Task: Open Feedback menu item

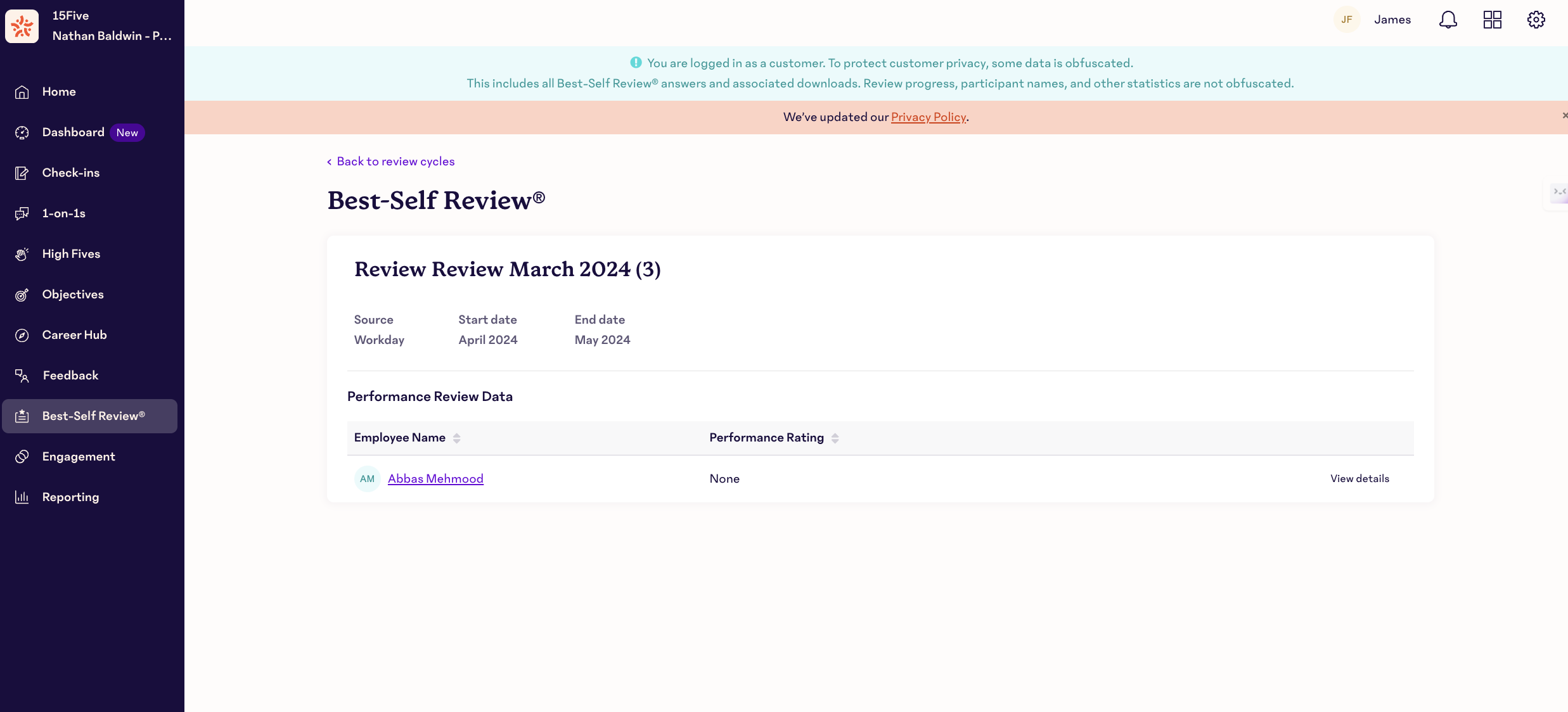Action: pos(70,376)
